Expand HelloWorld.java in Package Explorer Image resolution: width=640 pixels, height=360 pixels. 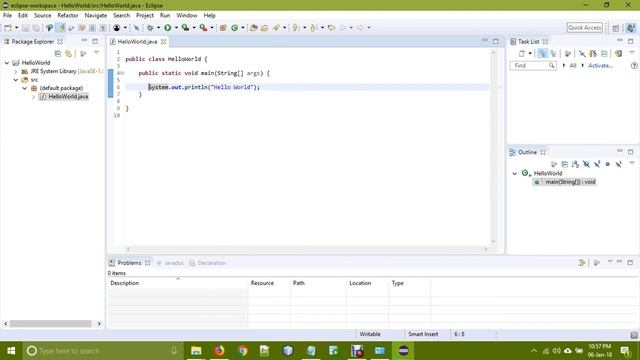33,97
